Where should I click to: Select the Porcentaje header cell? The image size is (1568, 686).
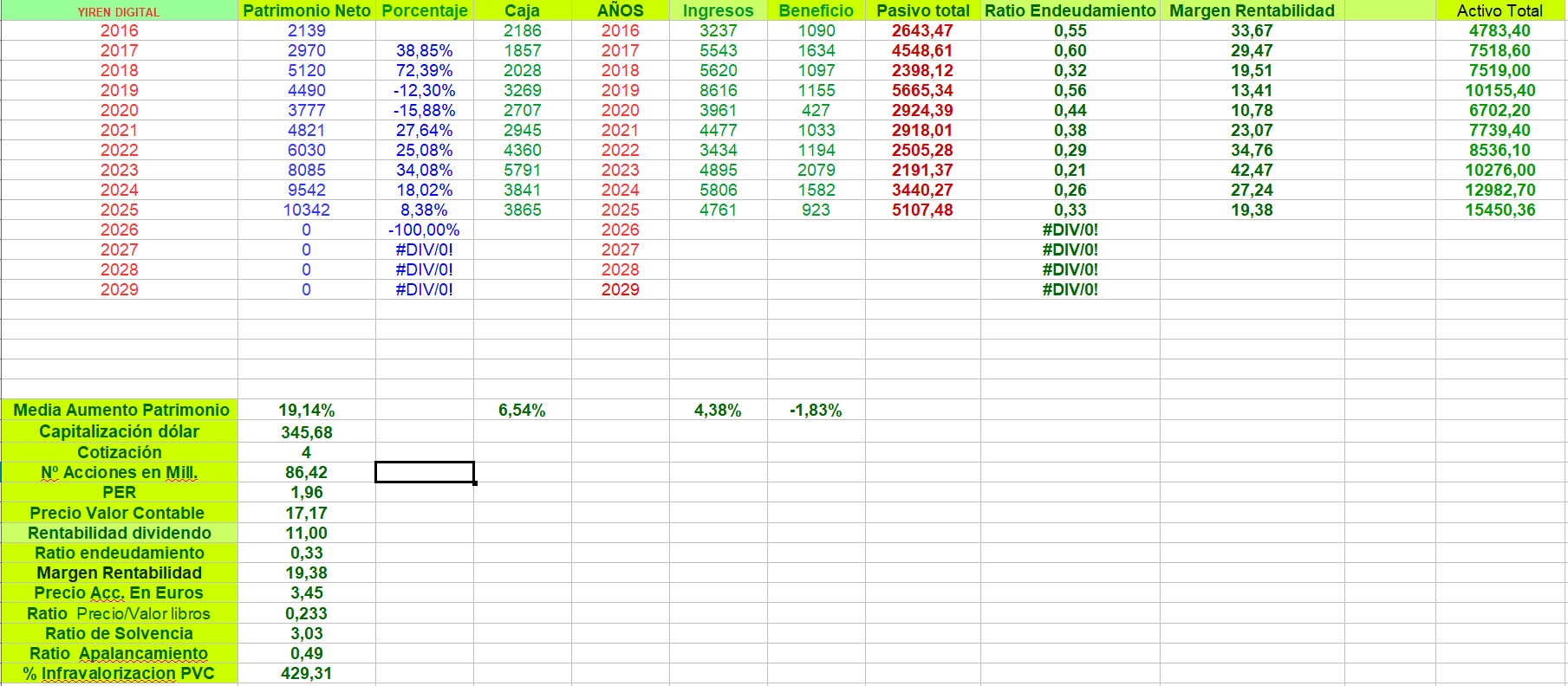pyautogui.click(x=424, y=10)
